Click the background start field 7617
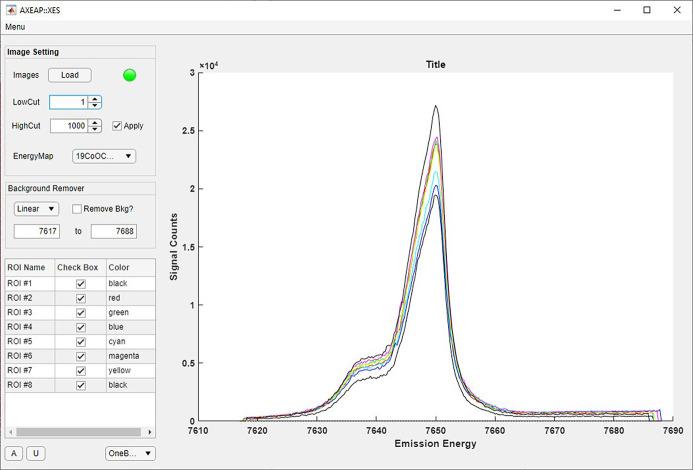This screenshot has height=470, width=693. (x=36, y=231)
